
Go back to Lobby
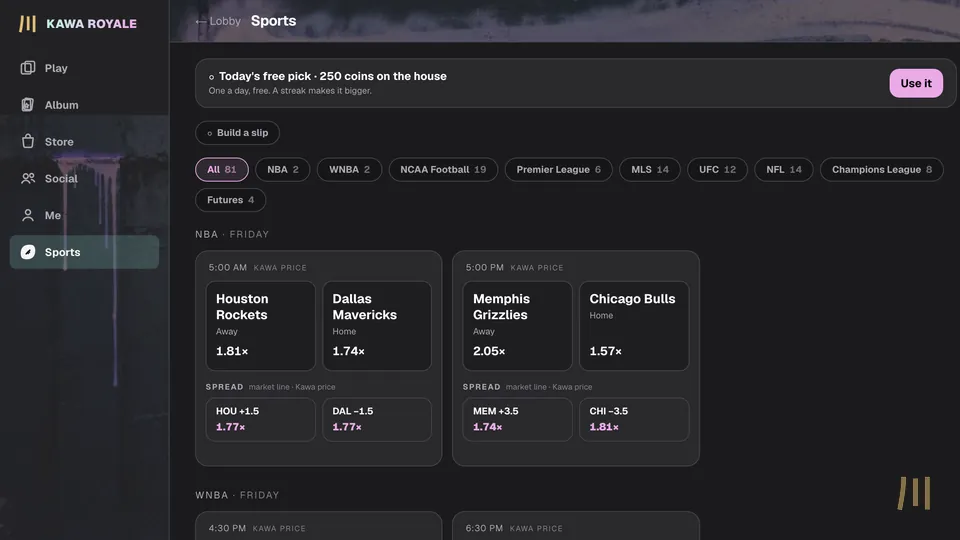click(x=218, y=21)
